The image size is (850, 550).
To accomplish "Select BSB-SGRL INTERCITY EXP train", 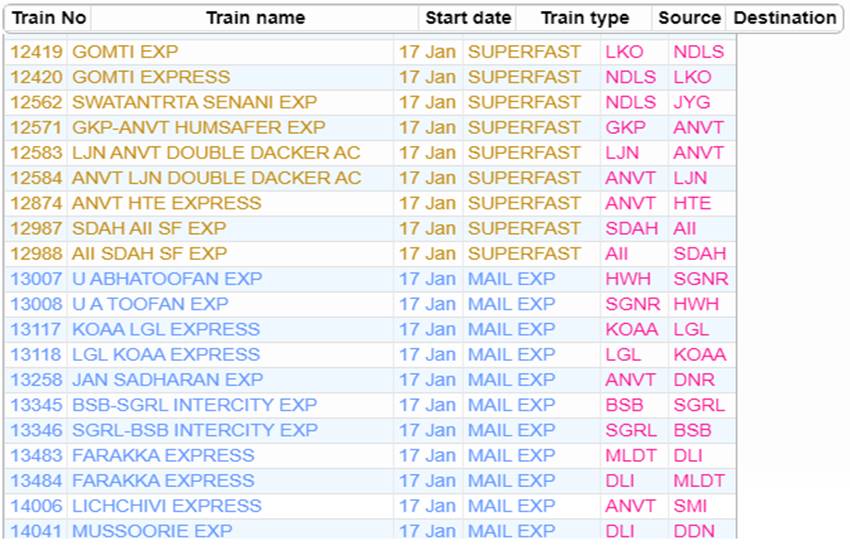I will pyautogui.click(x=194, y=405).
